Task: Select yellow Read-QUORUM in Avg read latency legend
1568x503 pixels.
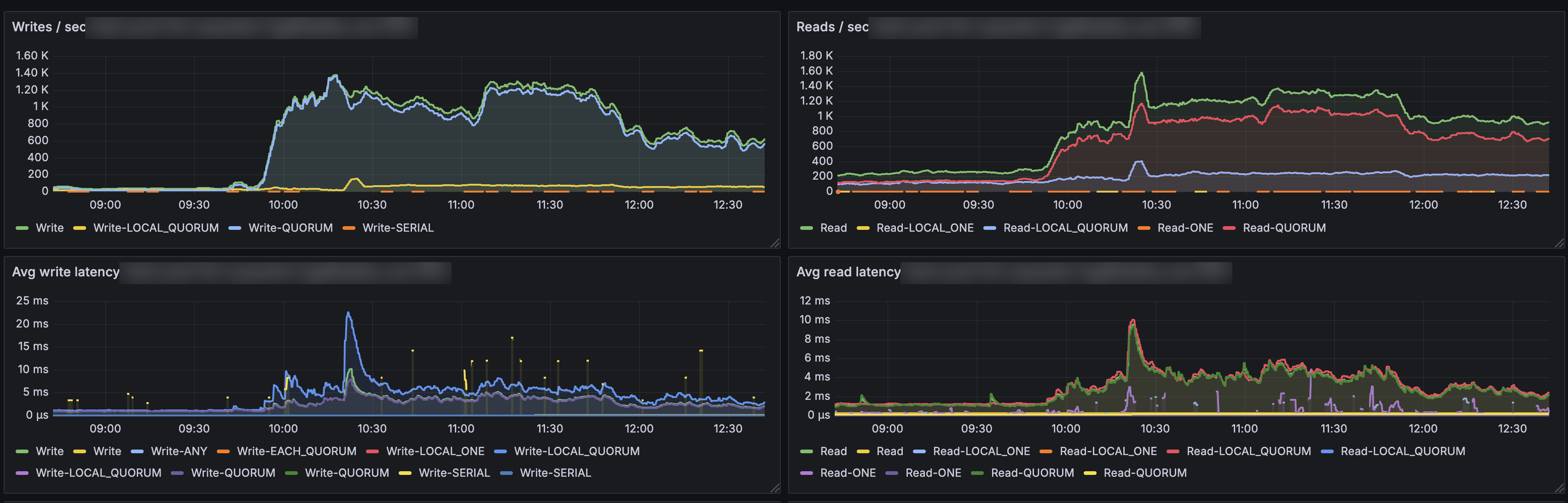Action: (1145, 473)
